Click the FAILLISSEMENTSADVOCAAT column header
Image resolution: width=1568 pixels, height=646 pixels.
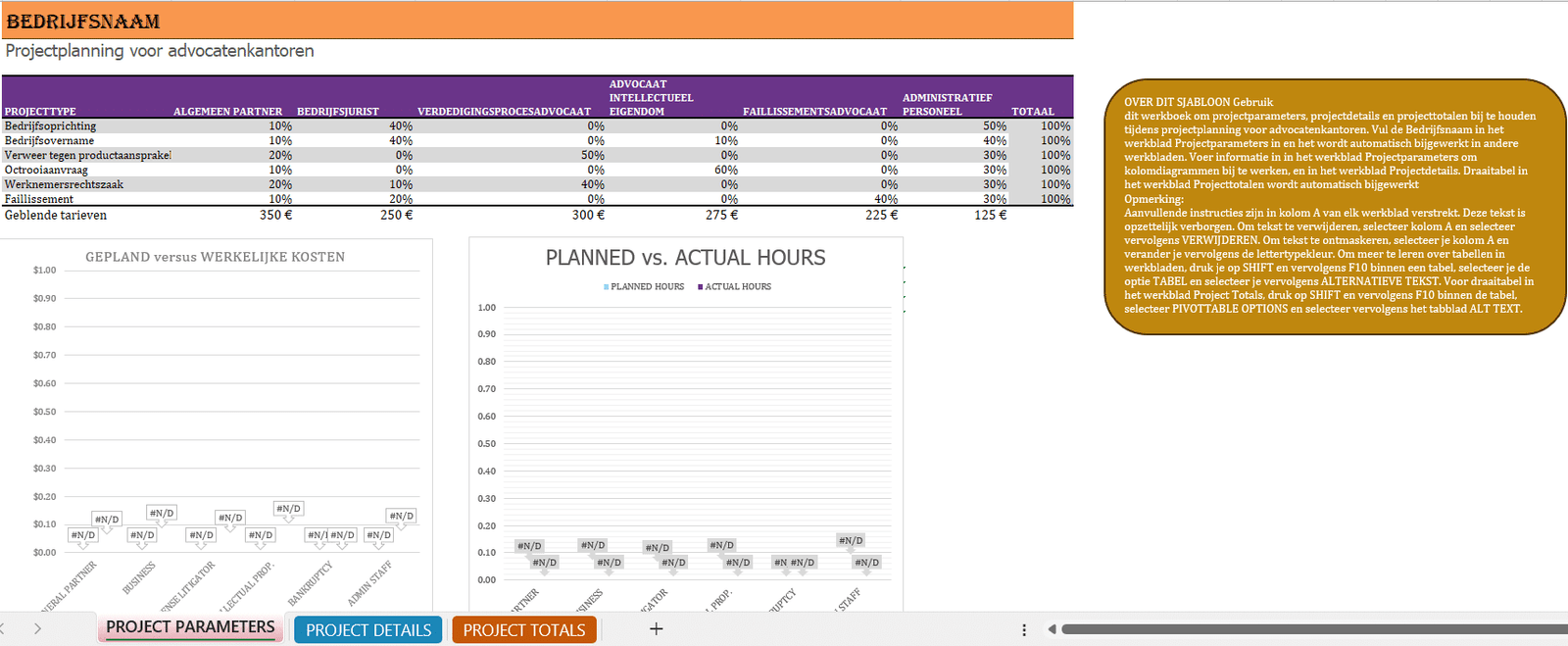coord(814,112)
